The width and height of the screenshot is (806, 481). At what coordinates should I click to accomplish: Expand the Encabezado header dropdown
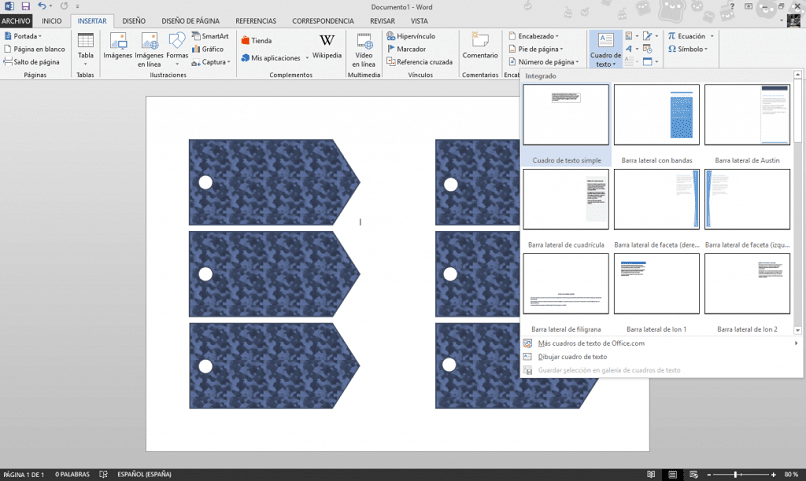click(x=534, y=36)
